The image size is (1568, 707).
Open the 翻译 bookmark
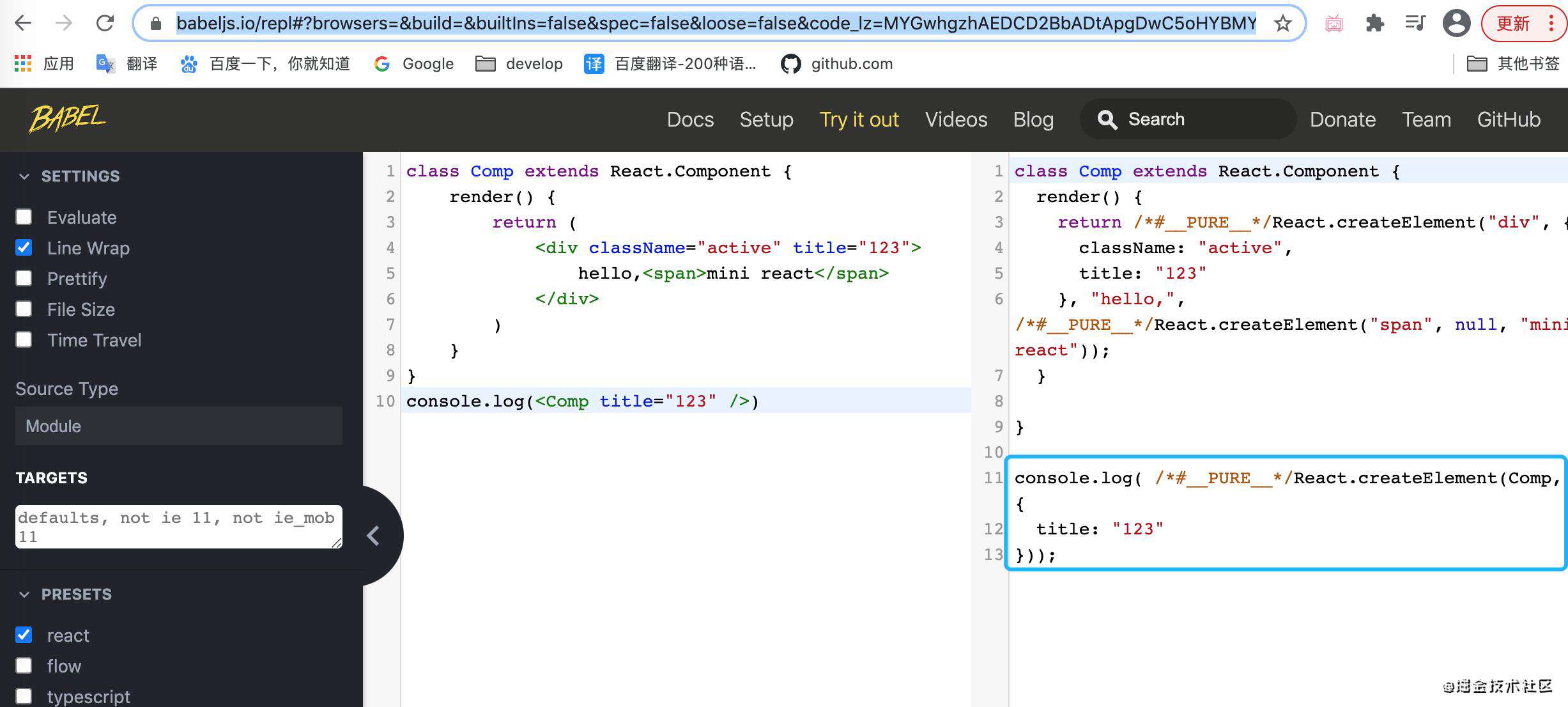127,63
